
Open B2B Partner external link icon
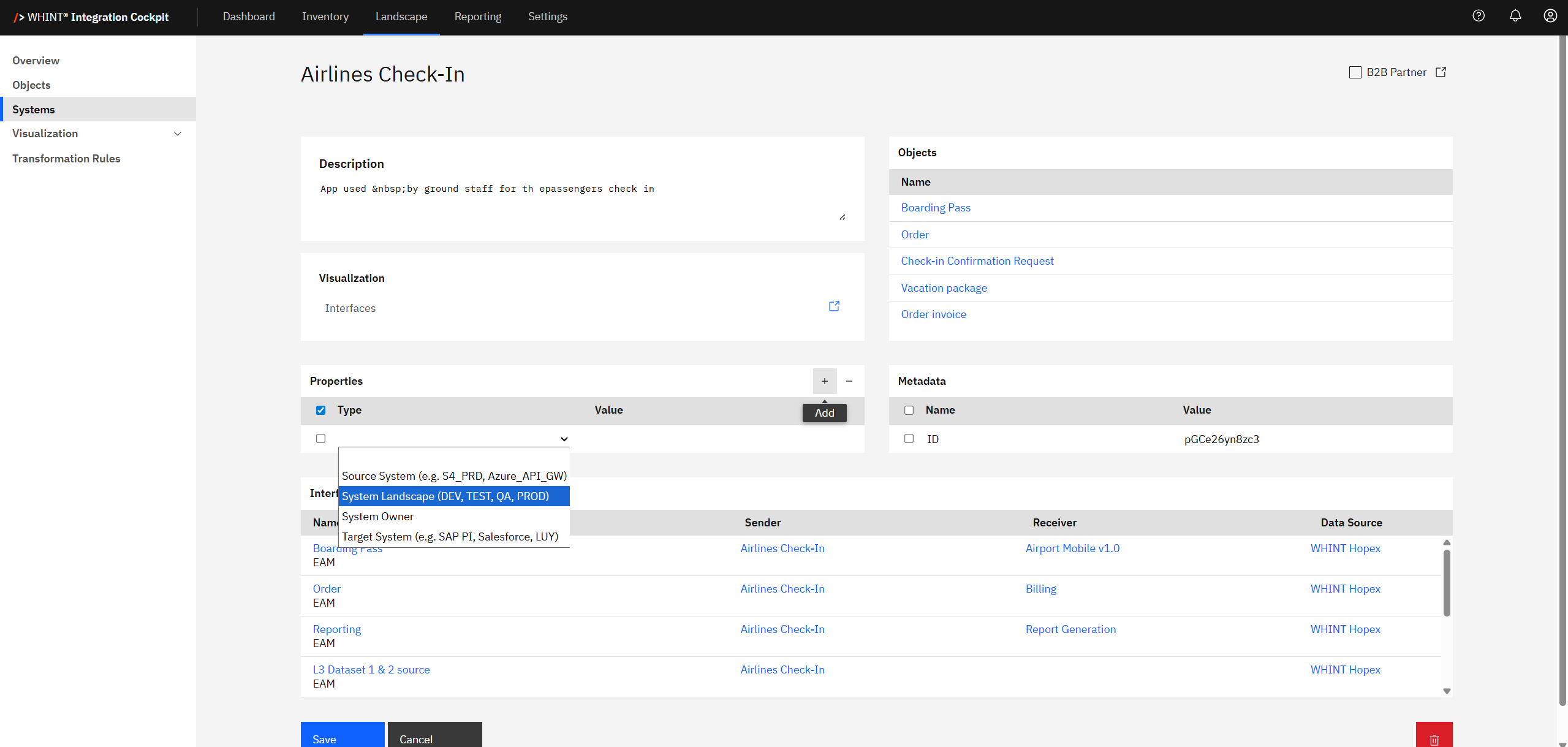[x=1441, y=72]
